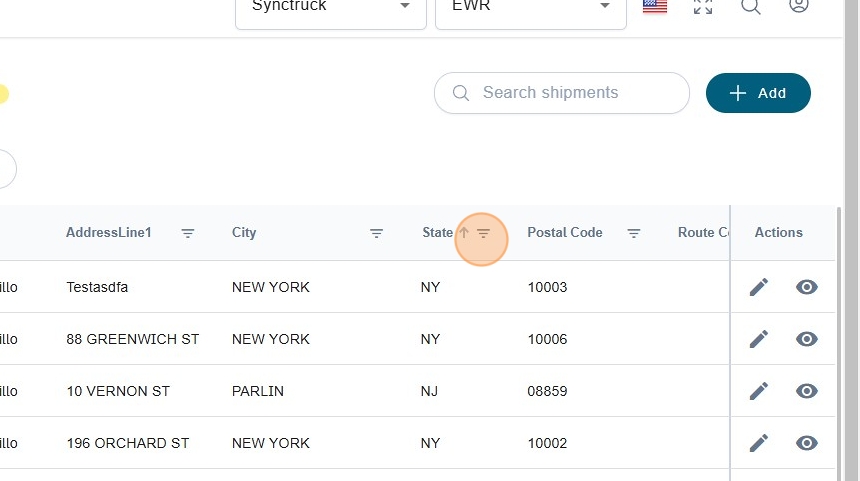Viewport: 860px width, 481px height.
Task: Sort by the State column header
Action: point(437,233)
